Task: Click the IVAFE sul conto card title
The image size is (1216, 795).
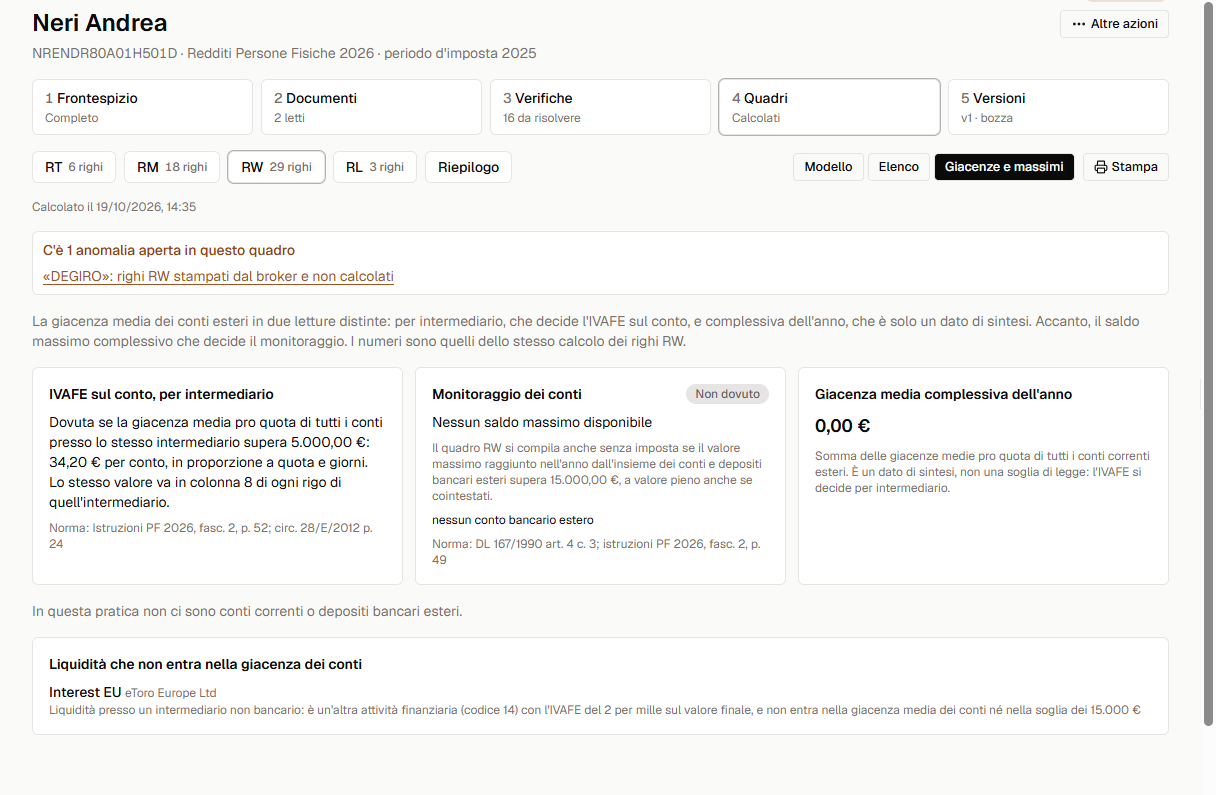Action: coord(161,394)
